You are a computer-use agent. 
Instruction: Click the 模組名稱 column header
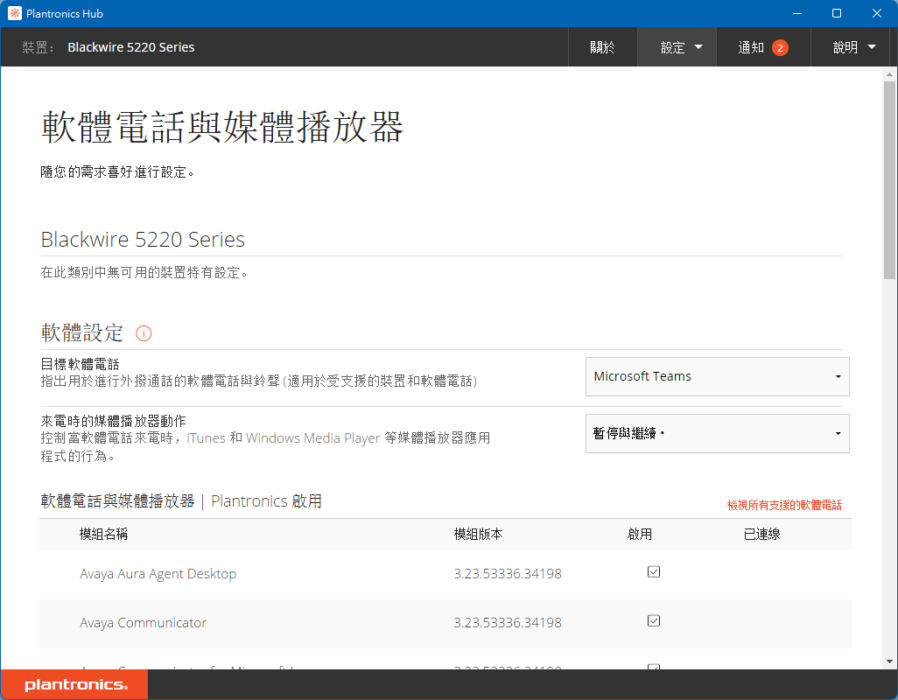tap(104, 534)
